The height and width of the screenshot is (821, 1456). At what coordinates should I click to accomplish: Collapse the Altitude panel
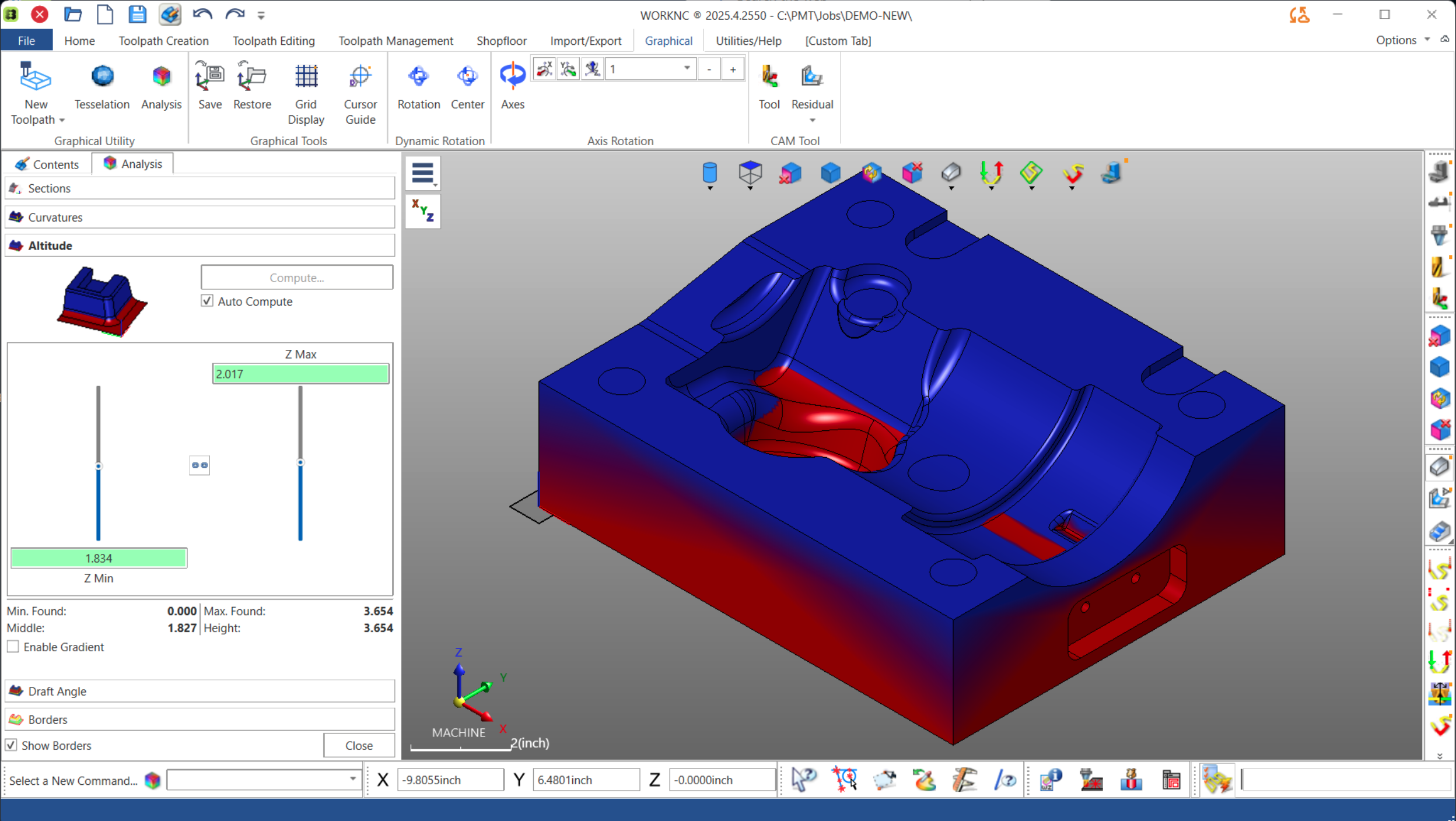[199, 245]
